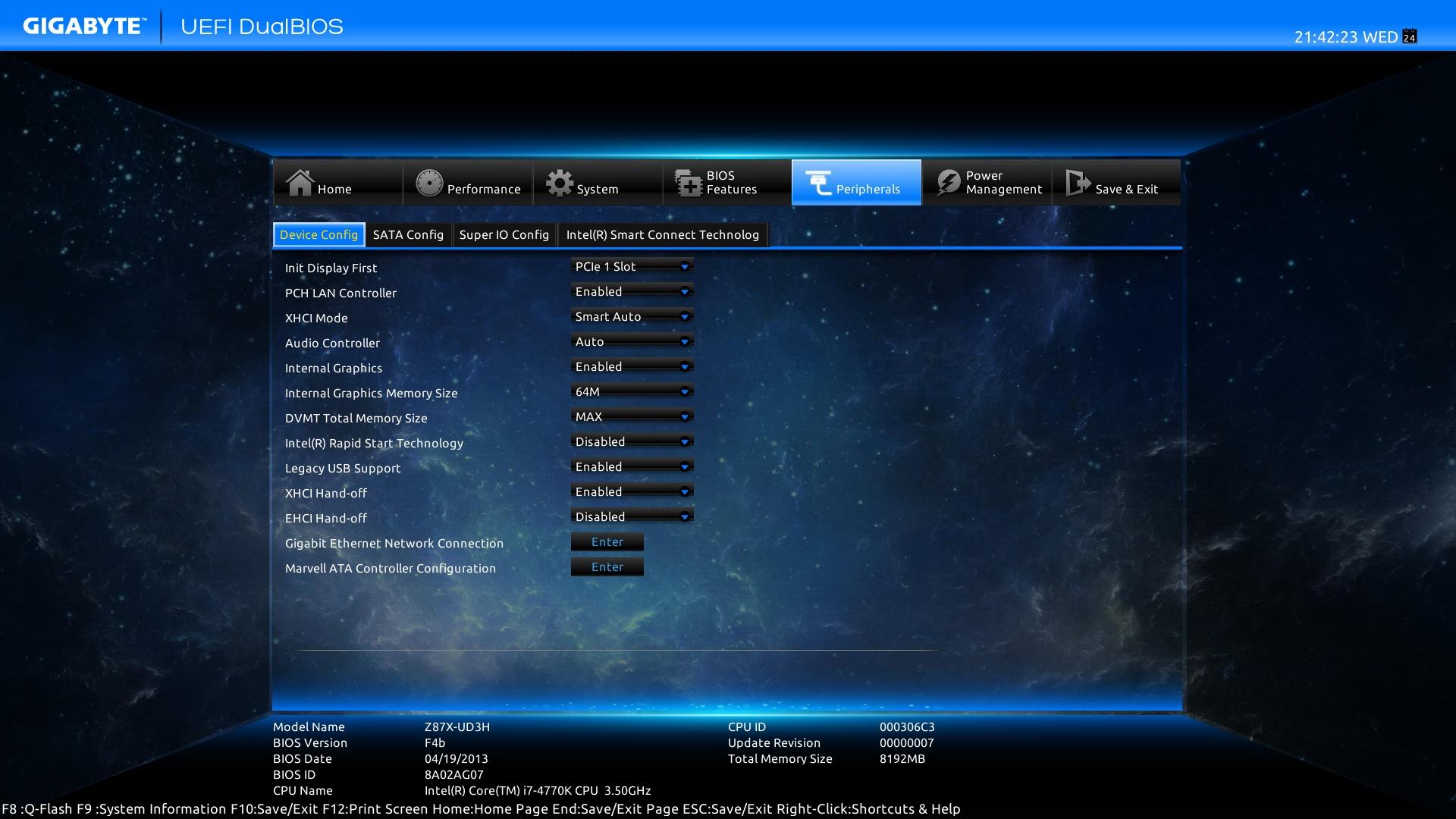Image resolution: width=1456 pixels, height=819 pixels.
Task: Select the Legacy USB Support label
Action: (x=343, y=468)
